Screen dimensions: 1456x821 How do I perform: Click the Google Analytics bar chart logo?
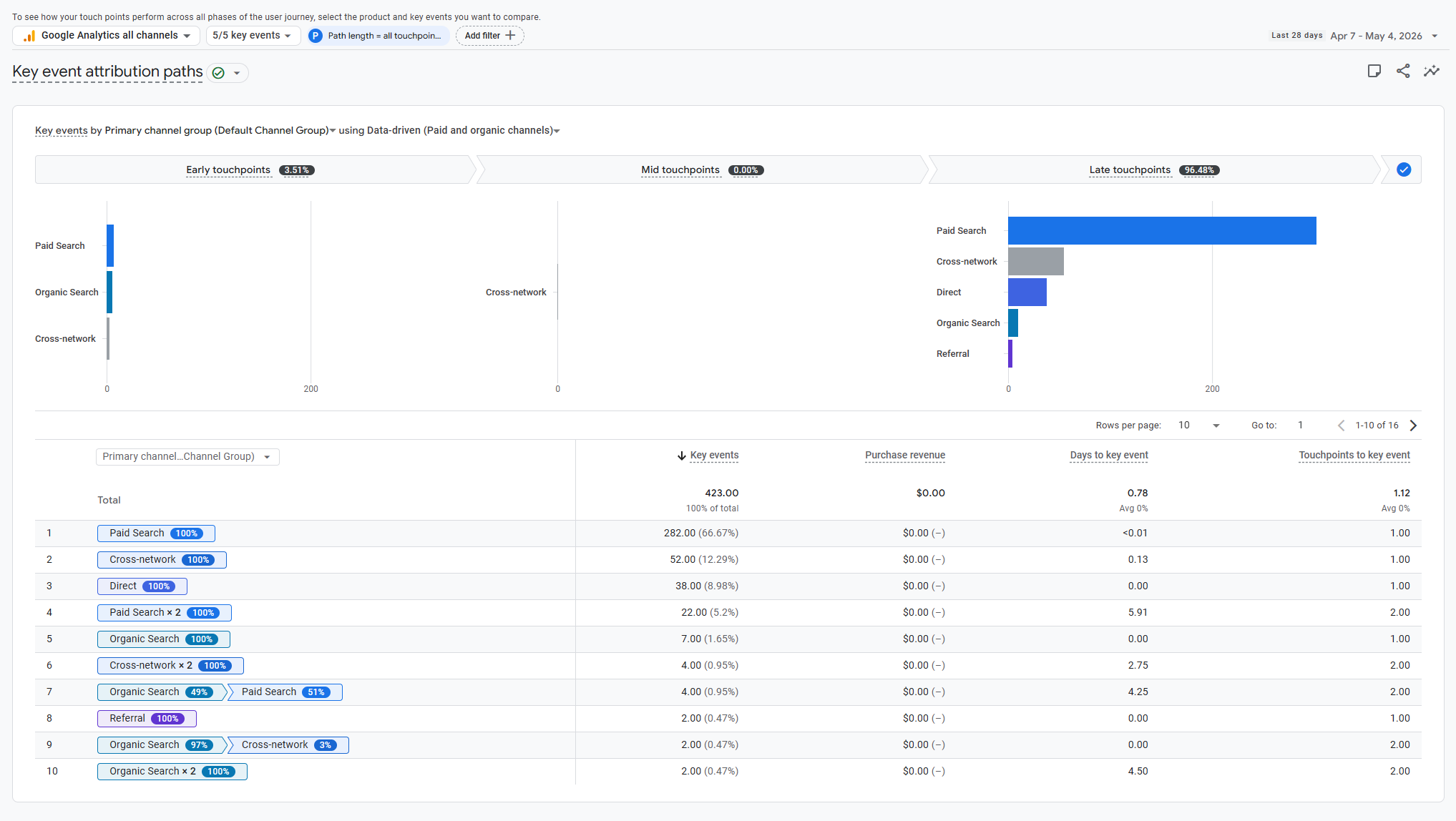pyautogui.click(x=29, y=36)
